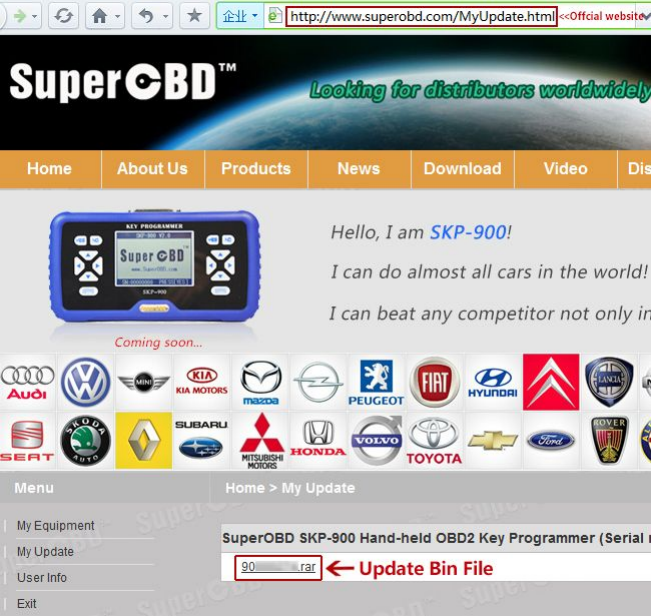
Task: Select the Audi brand logo
Action: coord(27,382)
